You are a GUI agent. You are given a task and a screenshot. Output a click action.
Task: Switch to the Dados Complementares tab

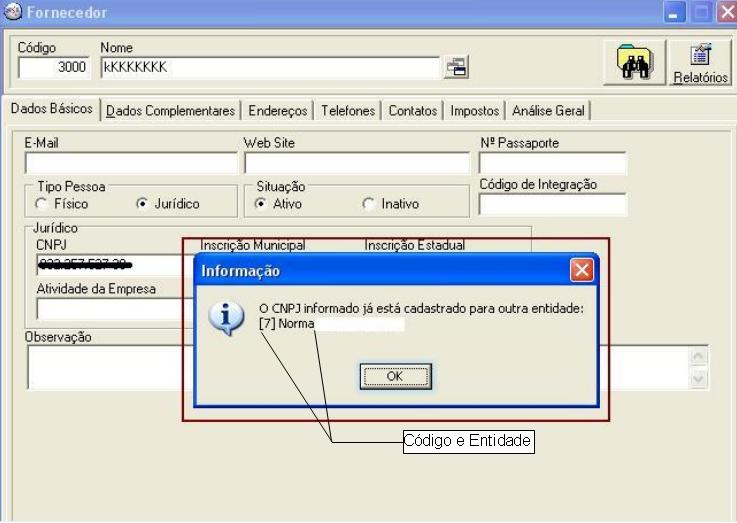pyautogui.click(x=170, y=111)
